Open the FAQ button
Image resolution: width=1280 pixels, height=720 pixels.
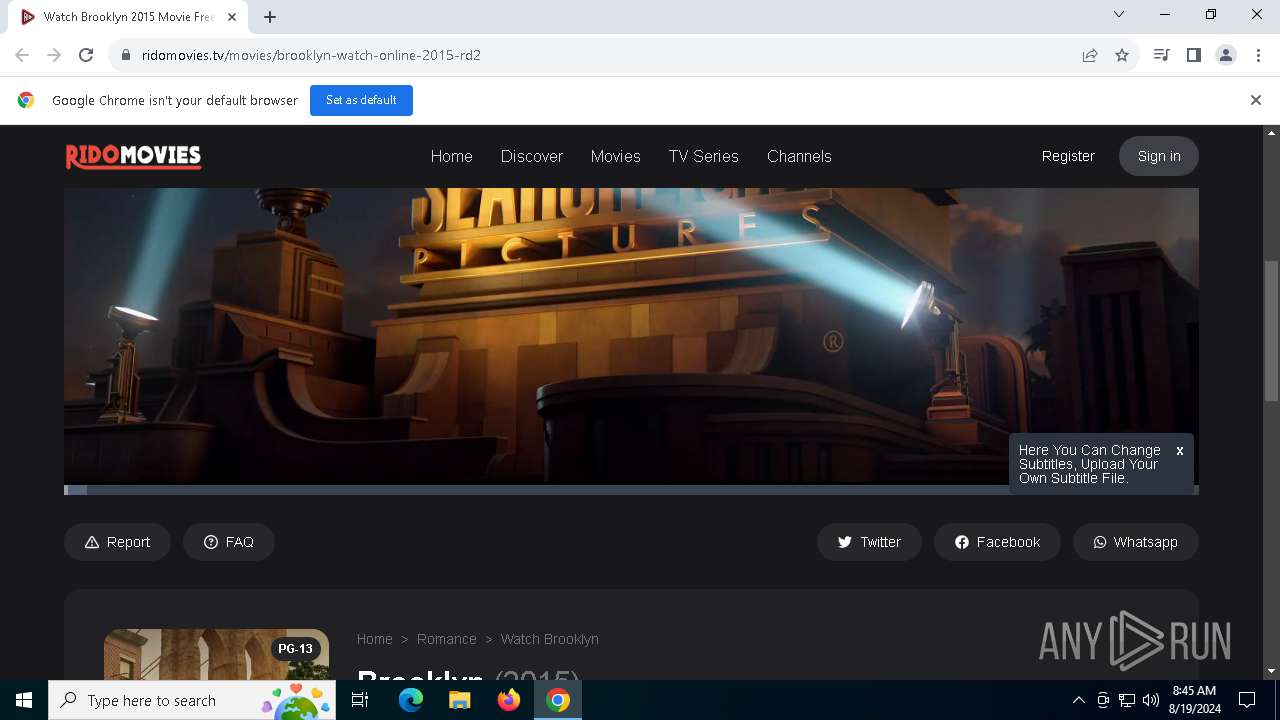point(228,542)
